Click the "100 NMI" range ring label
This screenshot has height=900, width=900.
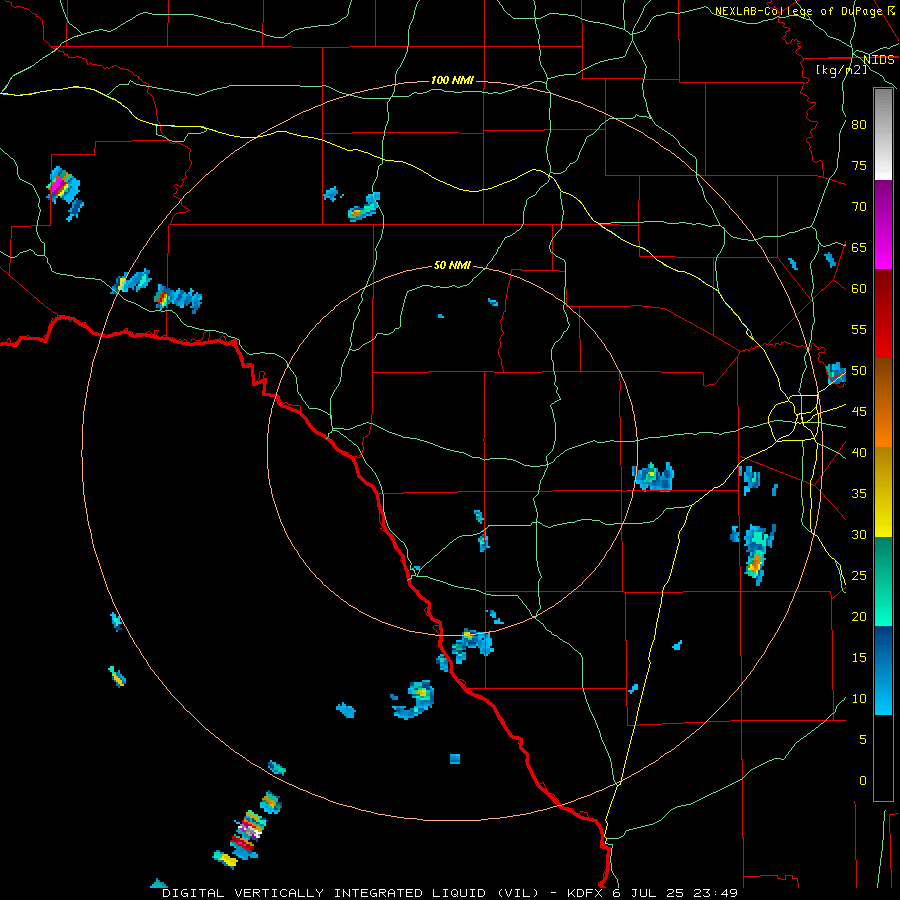[x=452, y=80]
